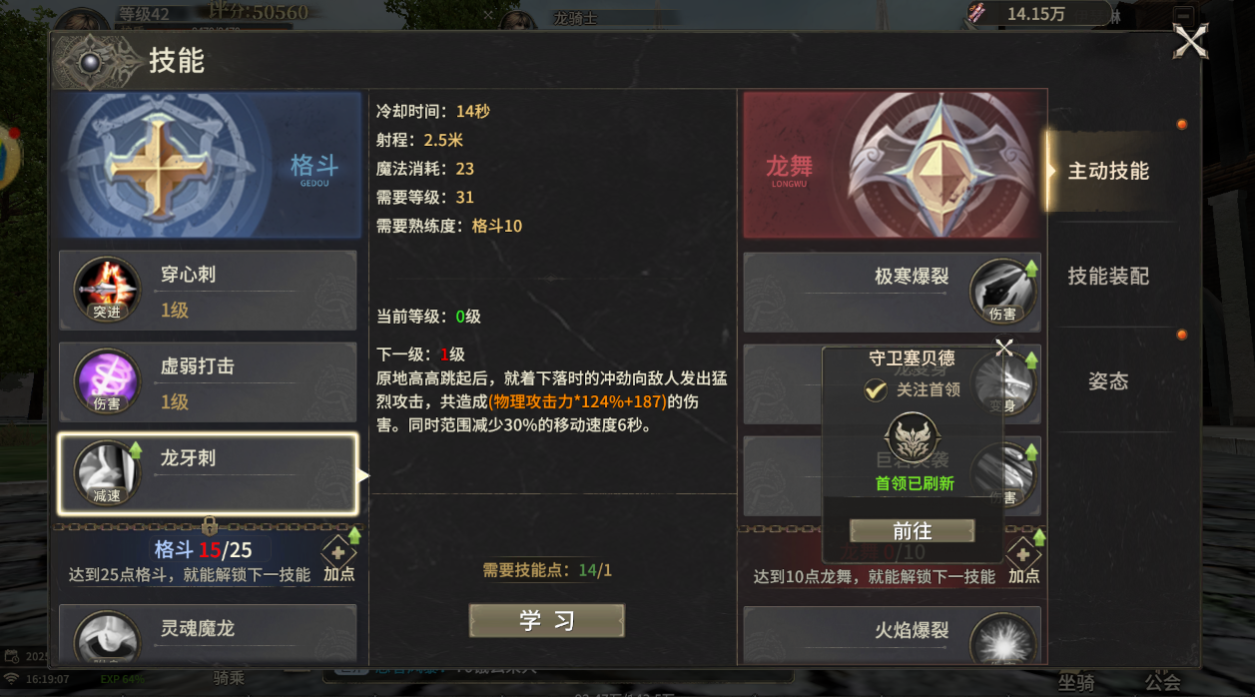This screenshot has width=1255, height=697.
Task: Open the 技能装配 tab
Action: [x=1108, y=276]
